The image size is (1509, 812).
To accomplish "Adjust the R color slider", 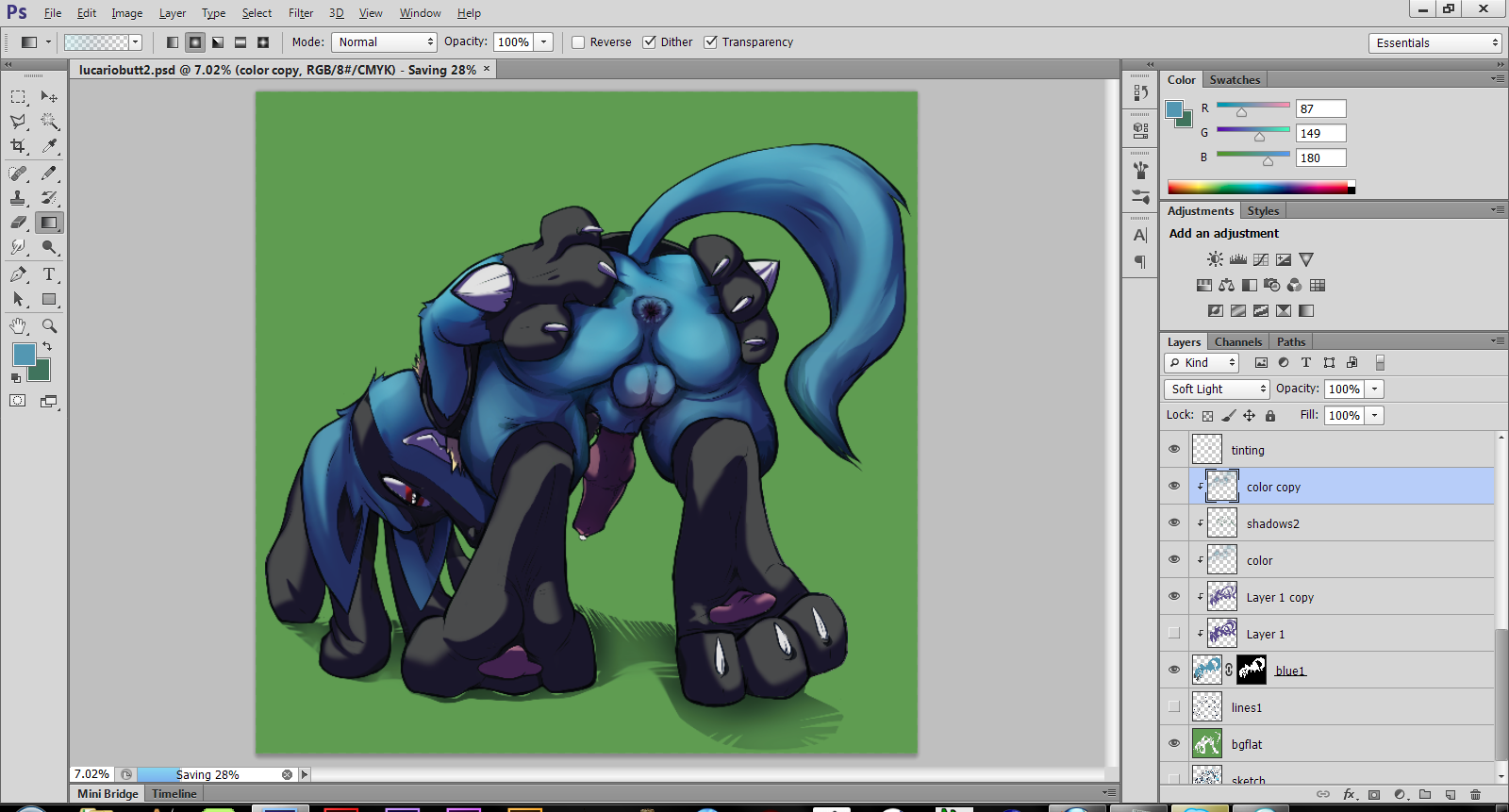I will pos(1241,112).
